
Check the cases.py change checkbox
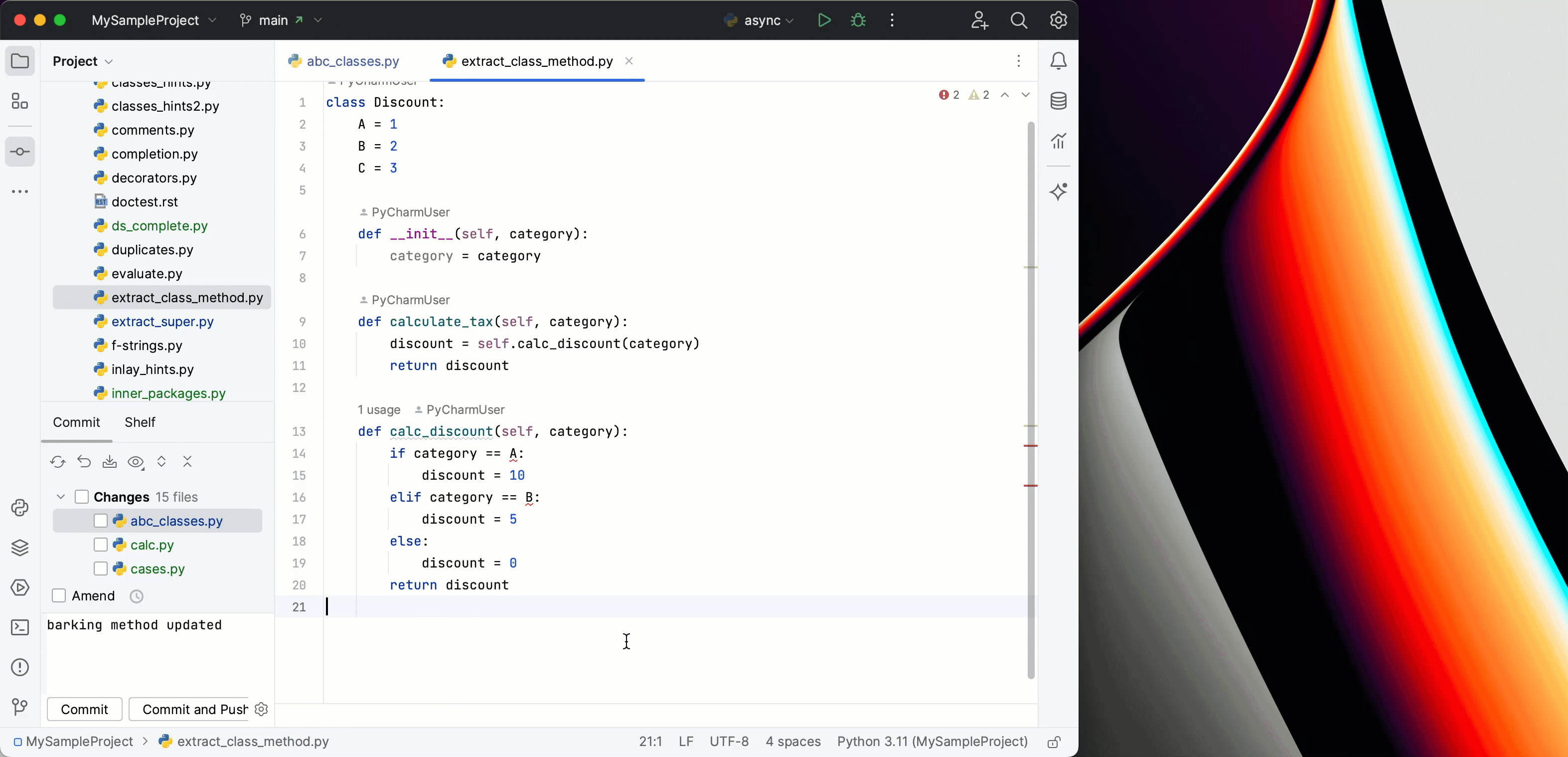101,568
